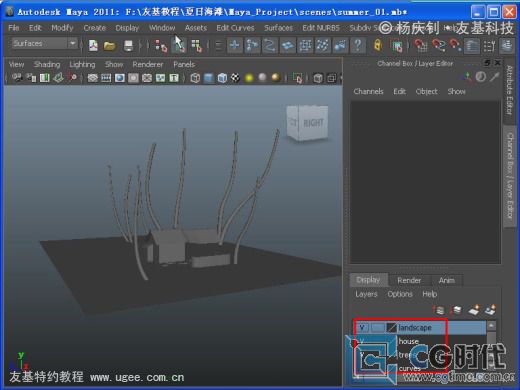Open the Create menu
Screen dimensions: 520x390
[x=94, y=28]
